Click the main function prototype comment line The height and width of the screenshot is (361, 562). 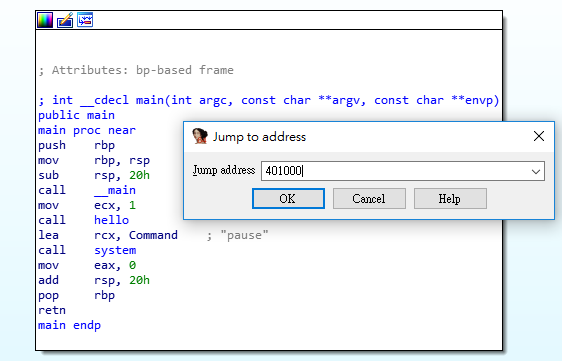click(269, 100)
